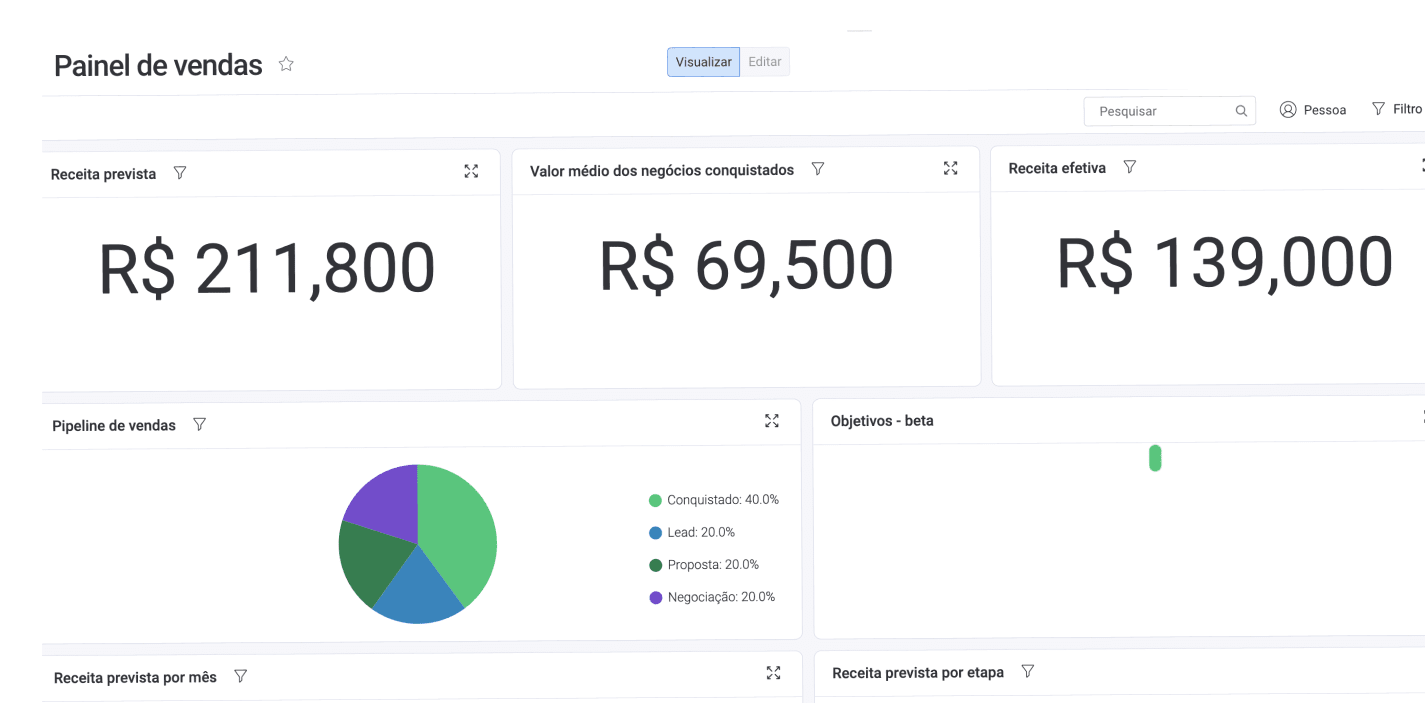Image resolution: width=1425 pixels, height=703 pixels.
Task: Open filter on Valor médio dos negócios widget
Action: tap(818, 169)
